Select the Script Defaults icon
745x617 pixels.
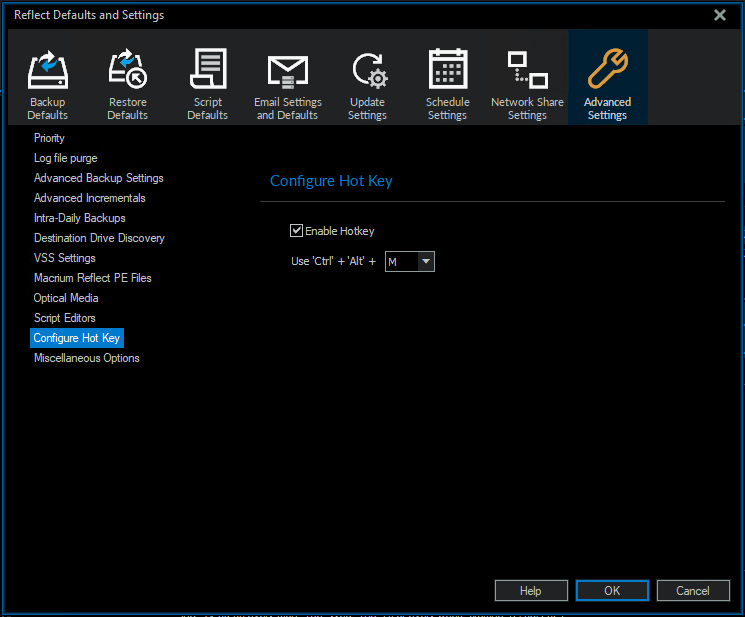coord(208,69)
